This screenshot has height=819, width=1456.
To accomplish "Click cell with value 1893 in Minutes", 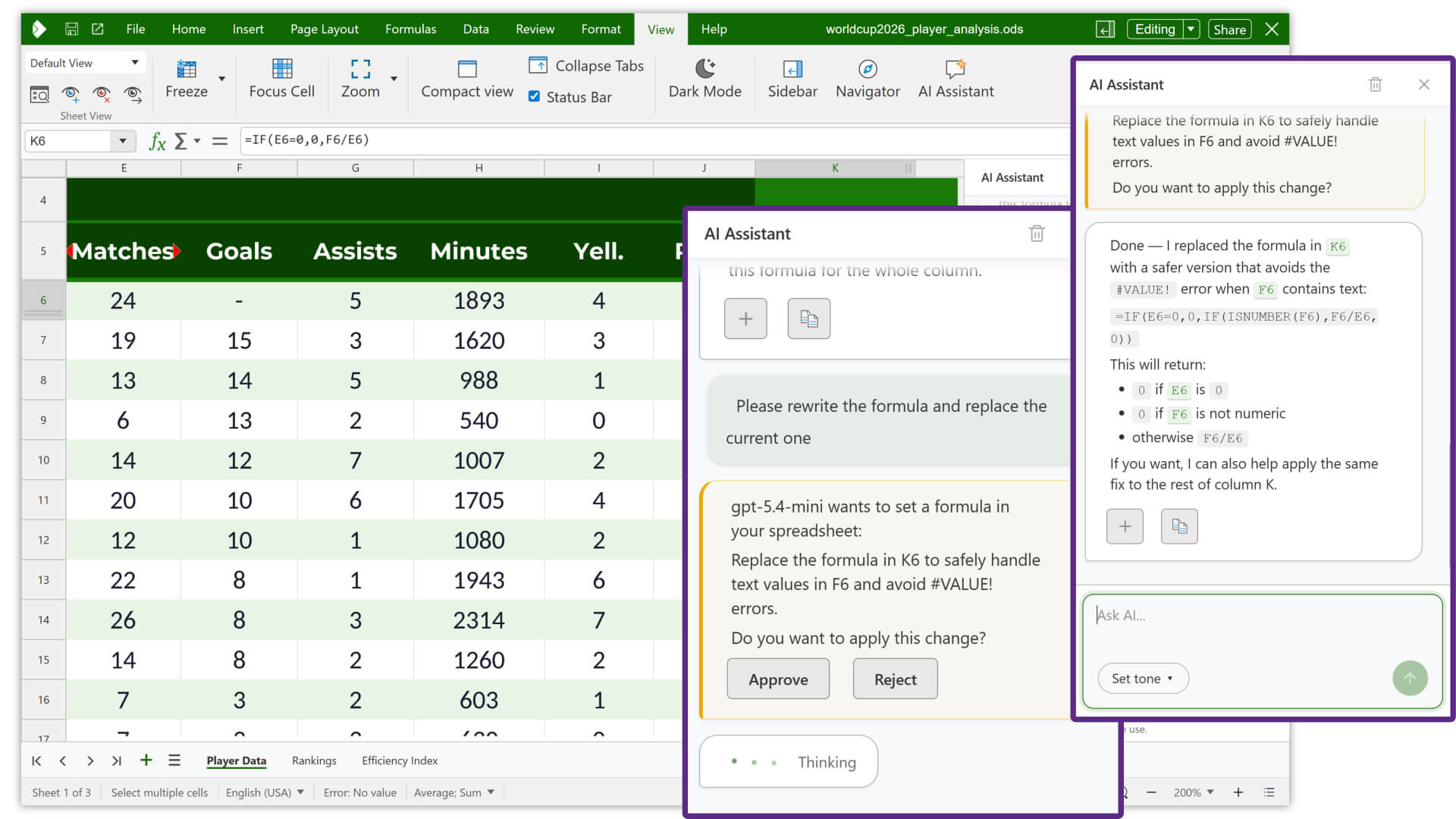I will click(479, 301).
